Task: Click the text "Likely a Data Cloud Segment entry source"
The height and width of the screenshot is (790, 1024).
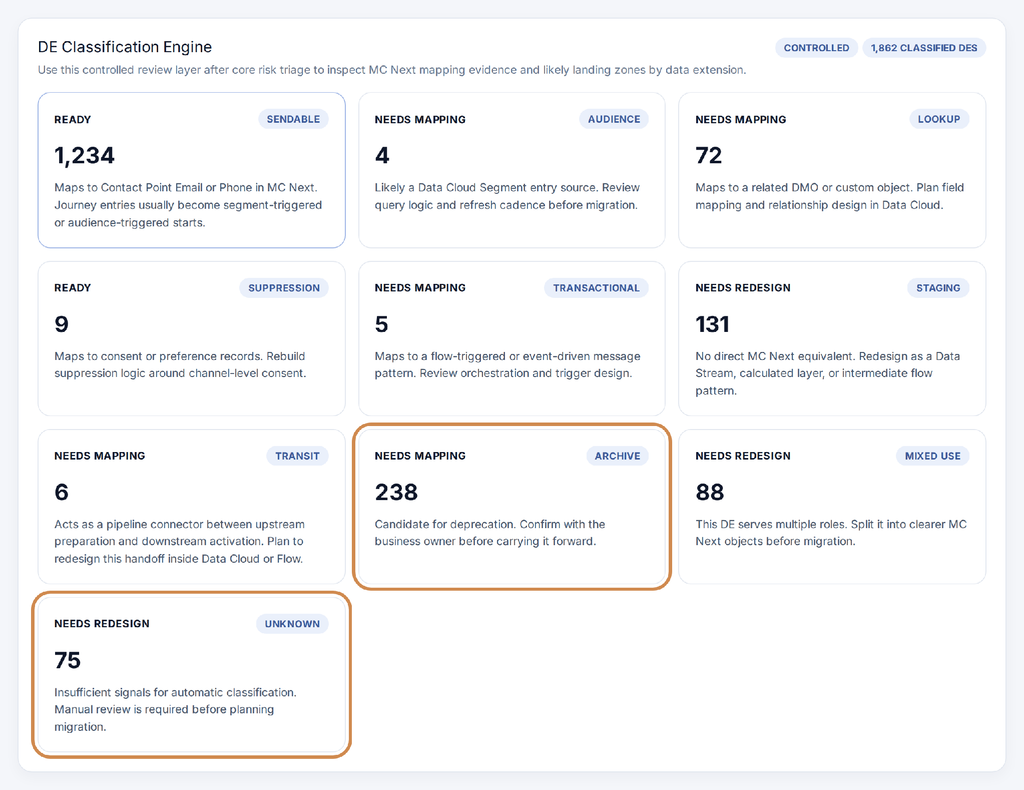Action: (487, 187)
